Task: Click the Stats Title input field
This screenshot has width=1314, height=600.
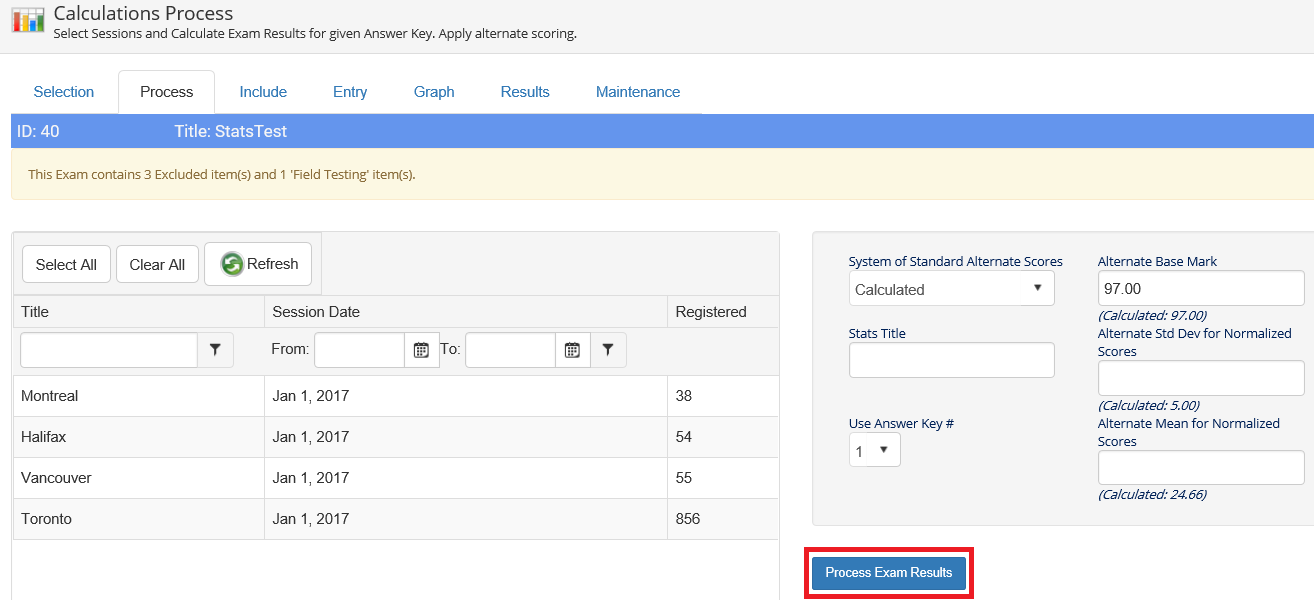Action: coord(951,360)
